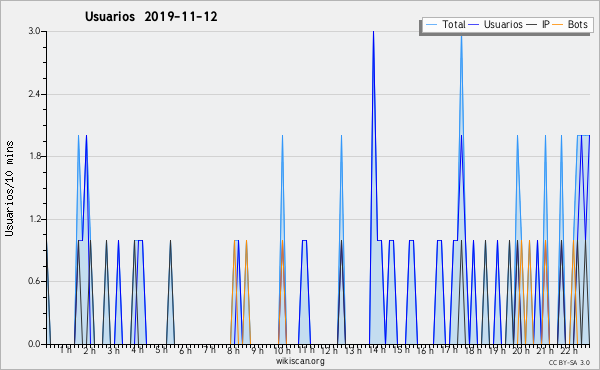Image resolution: width=600 pixels, height=370 pixels.
Task: Click the '20 h' x-axis label
Action: (x=521, y=350)
